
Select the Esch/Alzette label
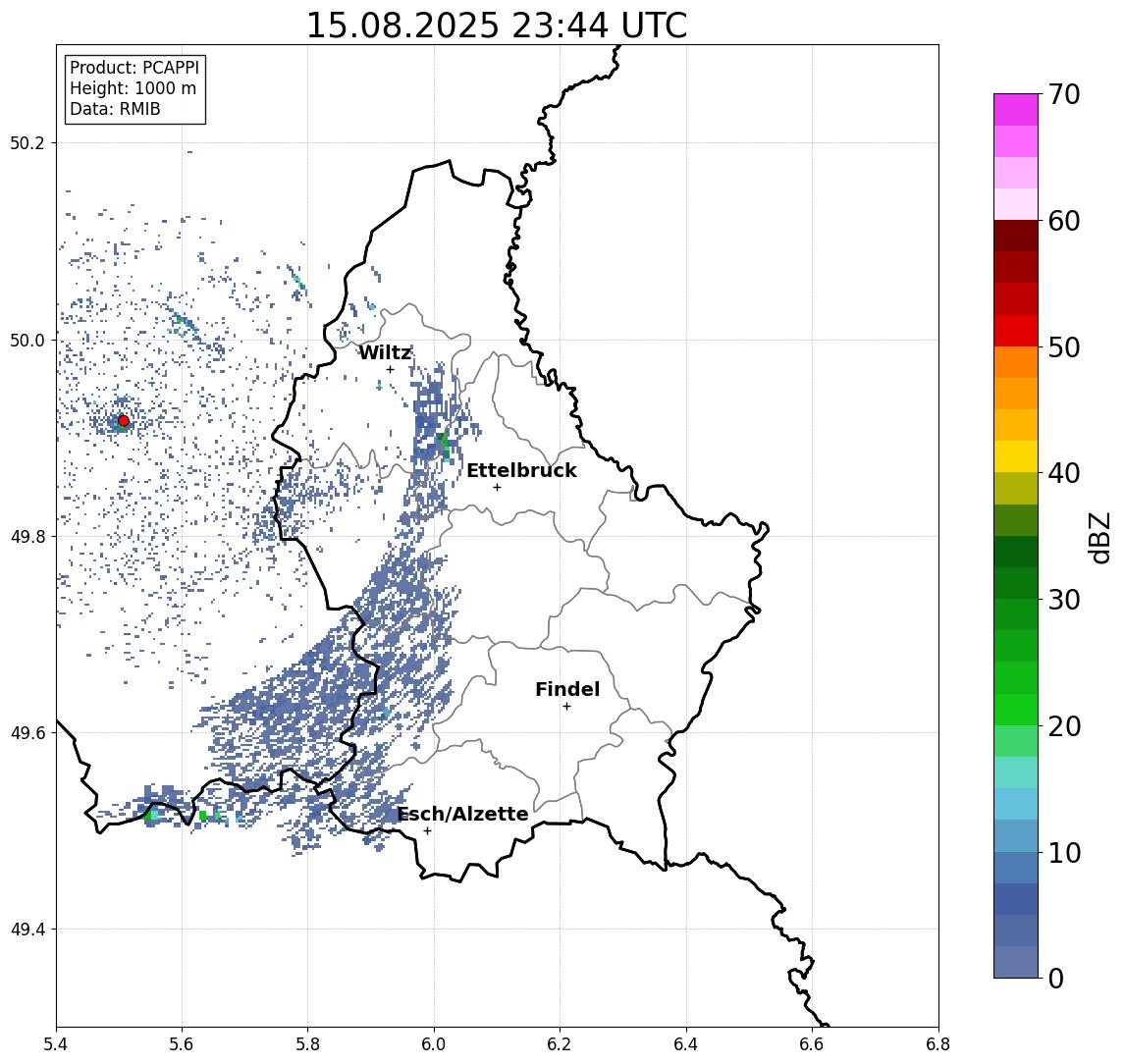click(462, 814)
